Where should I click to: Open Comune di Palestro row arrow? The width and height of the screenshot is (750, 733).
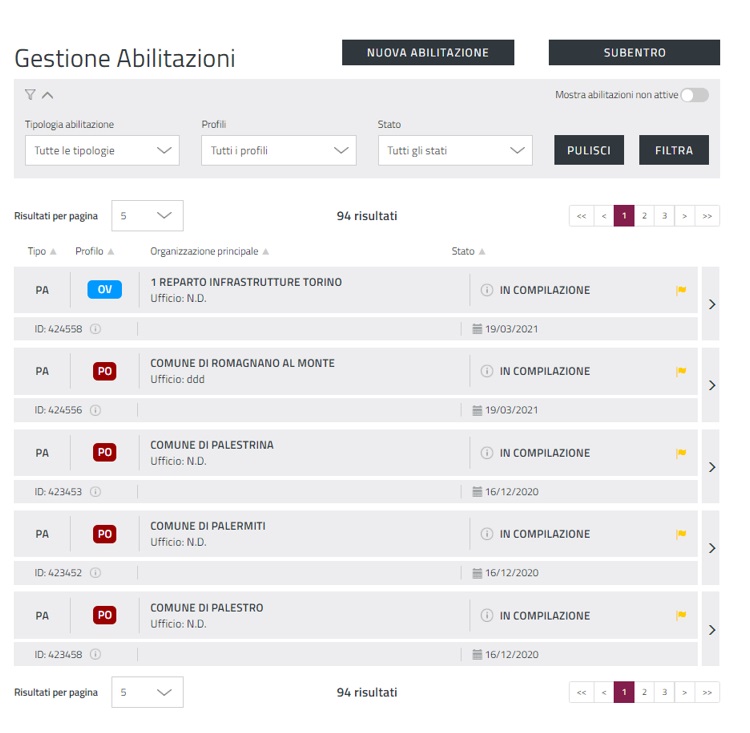(x=711, y=630)
